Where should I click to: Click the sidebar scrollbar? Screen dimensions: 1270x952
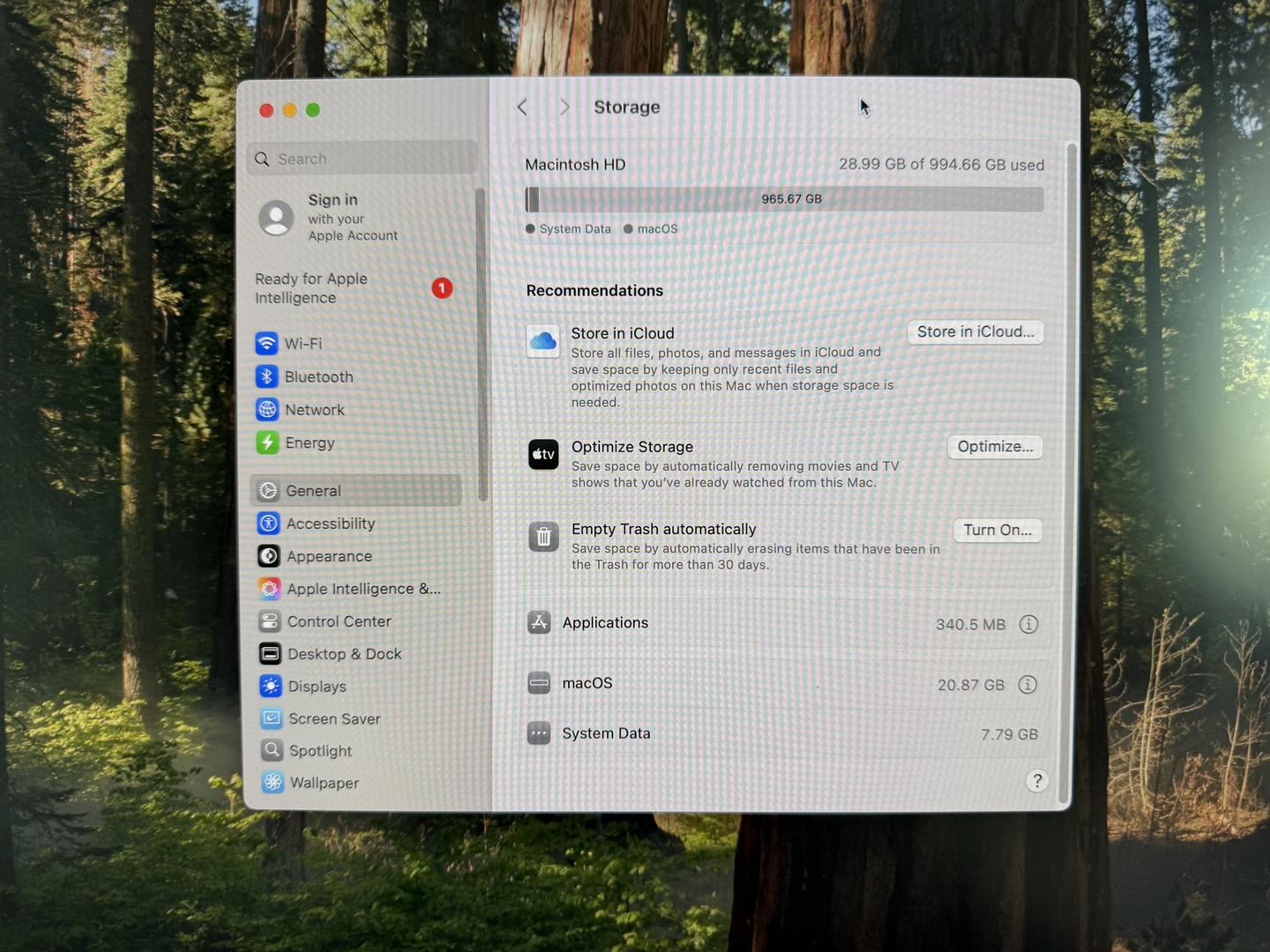point(482,344)
